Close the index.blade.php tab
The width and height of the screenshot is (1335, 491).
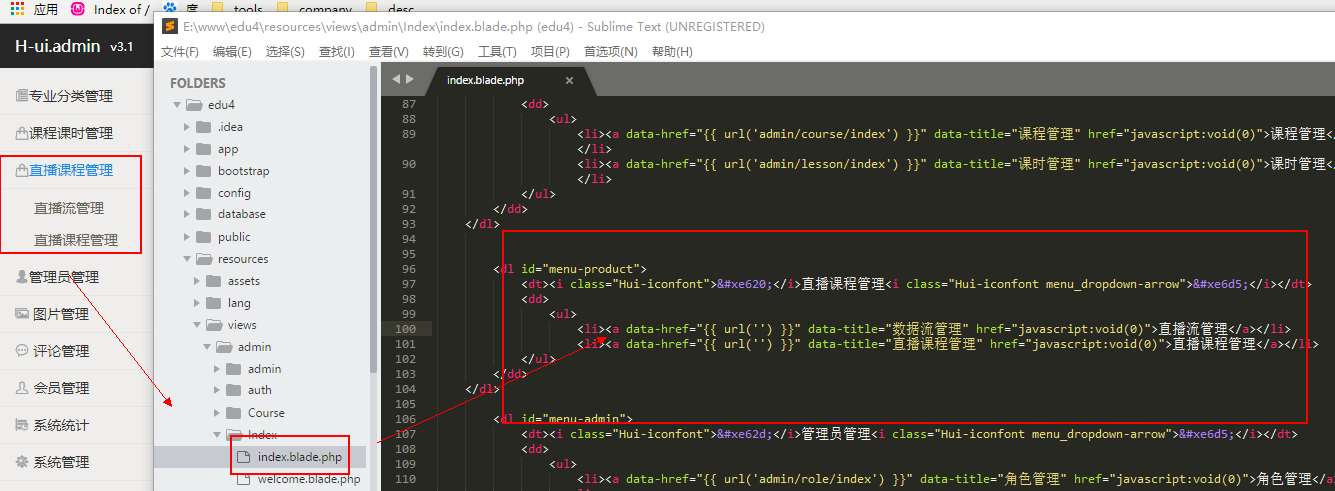point(569,80)
